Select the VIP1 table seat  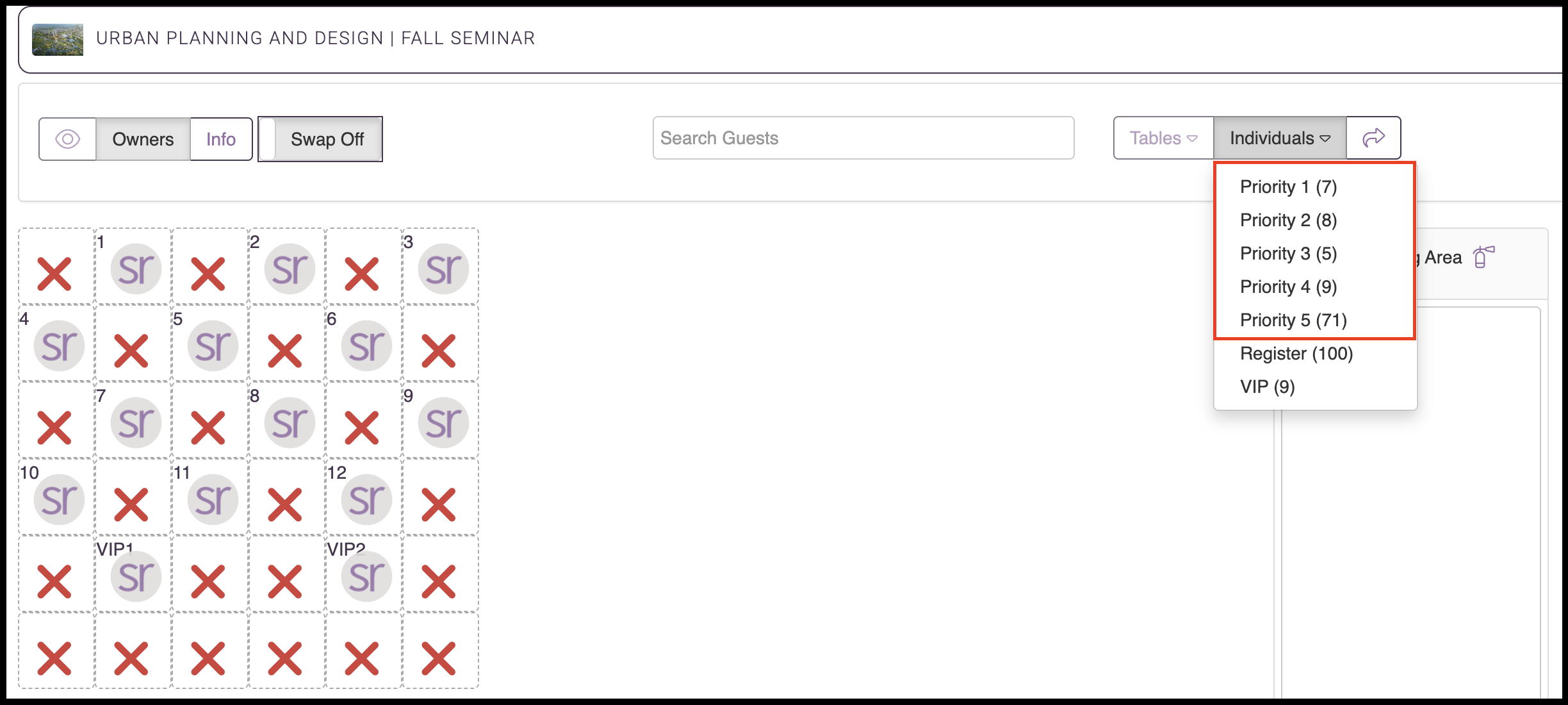click(x=136, y=576)
